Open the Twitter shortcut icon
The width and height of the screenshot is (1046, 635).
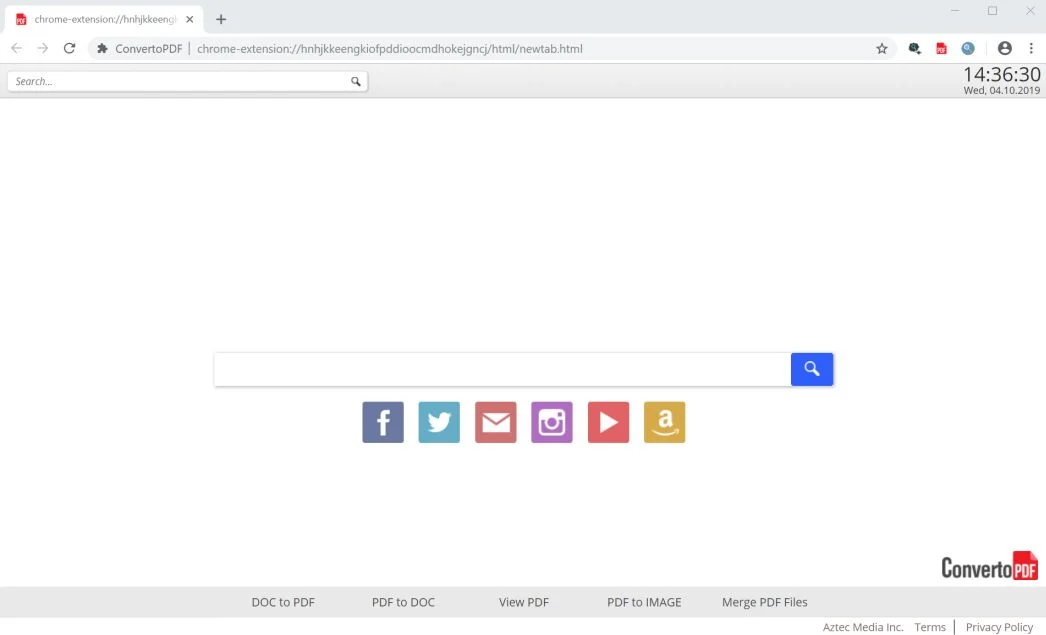click(x=439, y=422)
